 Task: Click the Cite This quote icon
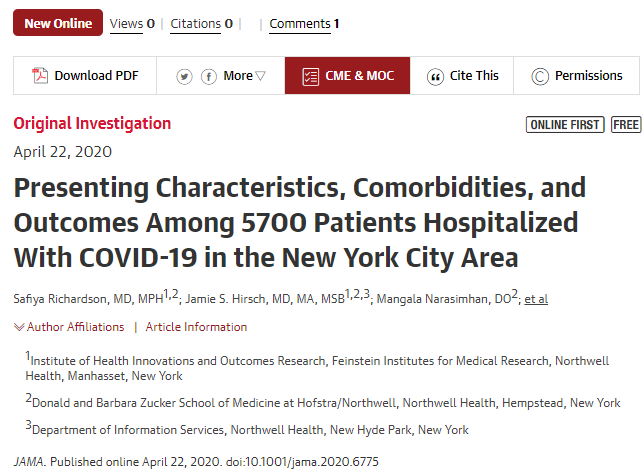[x=435, y=76]
